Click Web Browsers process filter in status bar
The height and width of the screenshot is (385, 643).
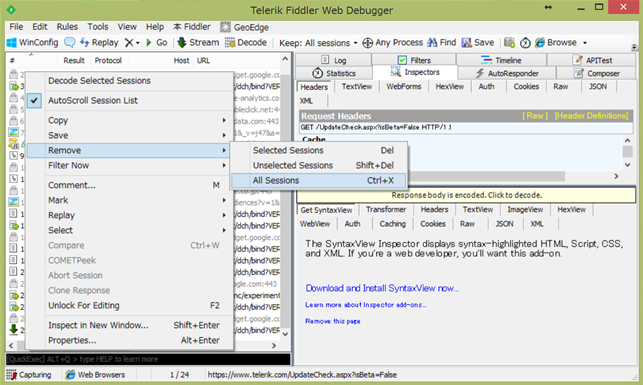[95, 375]
